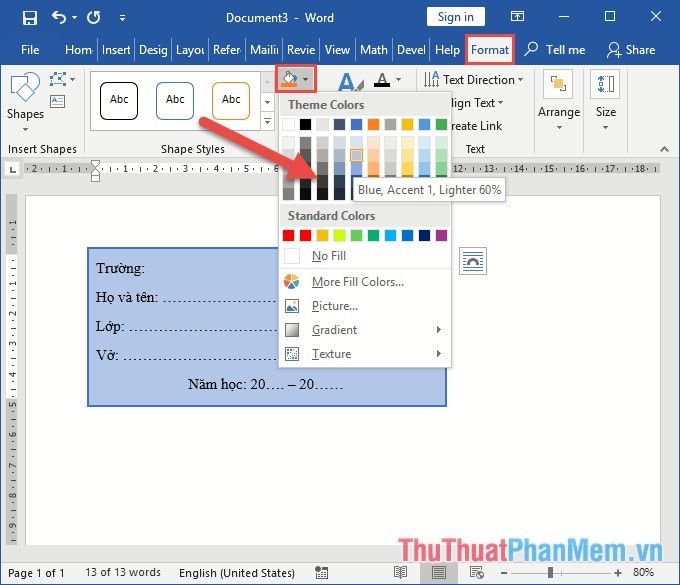Choose the Picture fill option
680x585 pixels.
[365, 306]
